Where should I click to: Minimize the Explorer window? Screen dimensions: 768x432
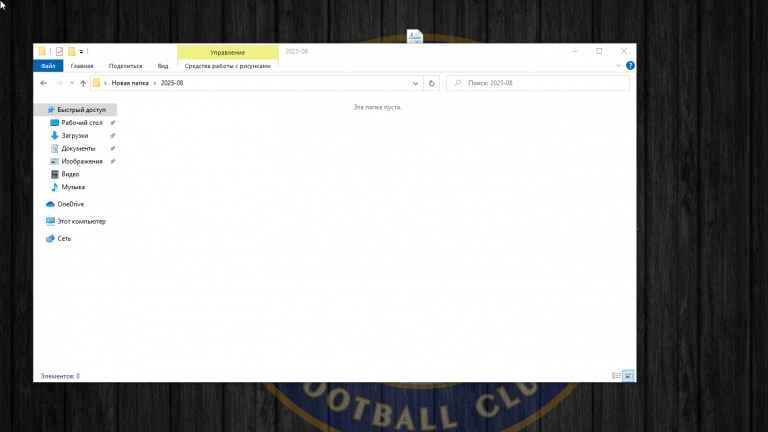point(576,51)
